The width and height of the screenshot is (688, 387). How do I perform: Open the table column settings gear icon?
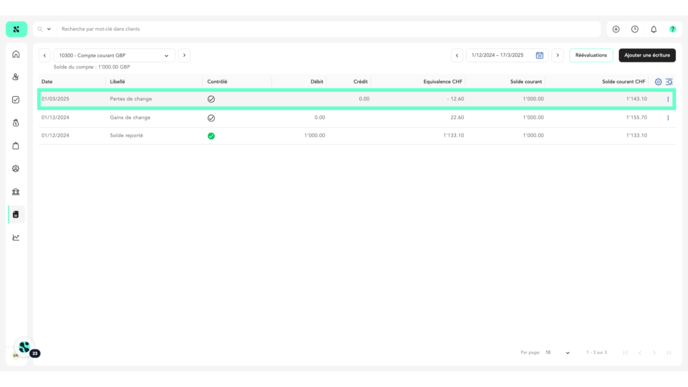(x=658, y=82)
